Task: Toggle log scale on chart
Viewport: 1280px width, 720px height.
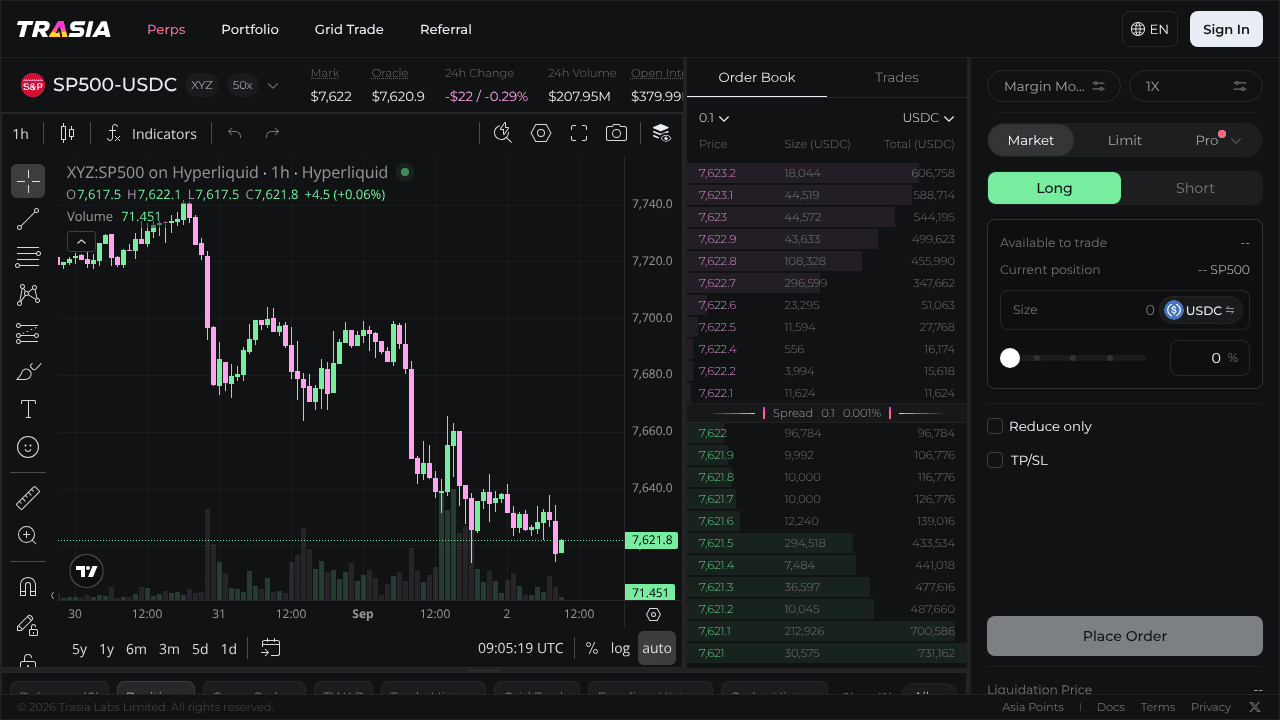Action: click(620, 648)
